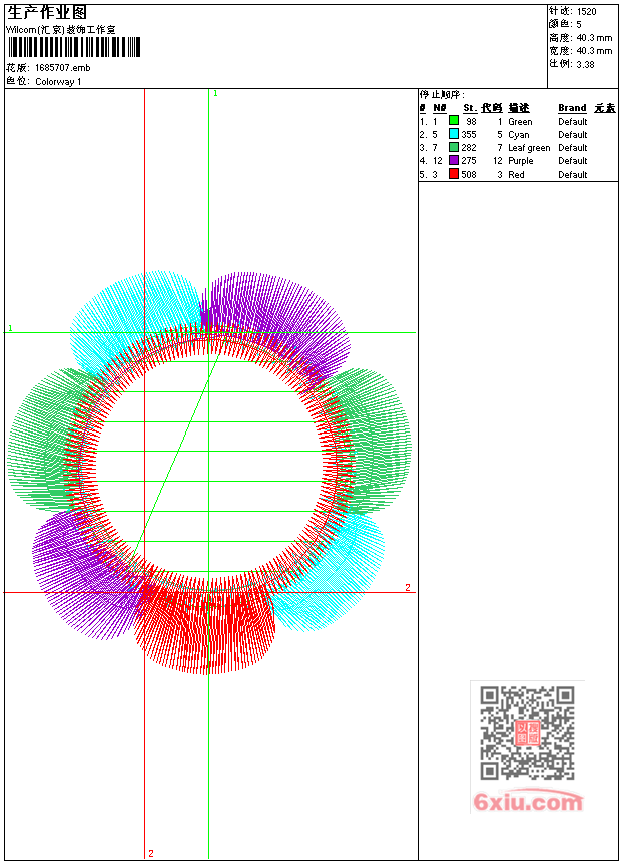Image resolution: width=620 pixels, height=861 pixels.
Task: Click 'Default' brand in the Green row
Action: click(573, 122)
